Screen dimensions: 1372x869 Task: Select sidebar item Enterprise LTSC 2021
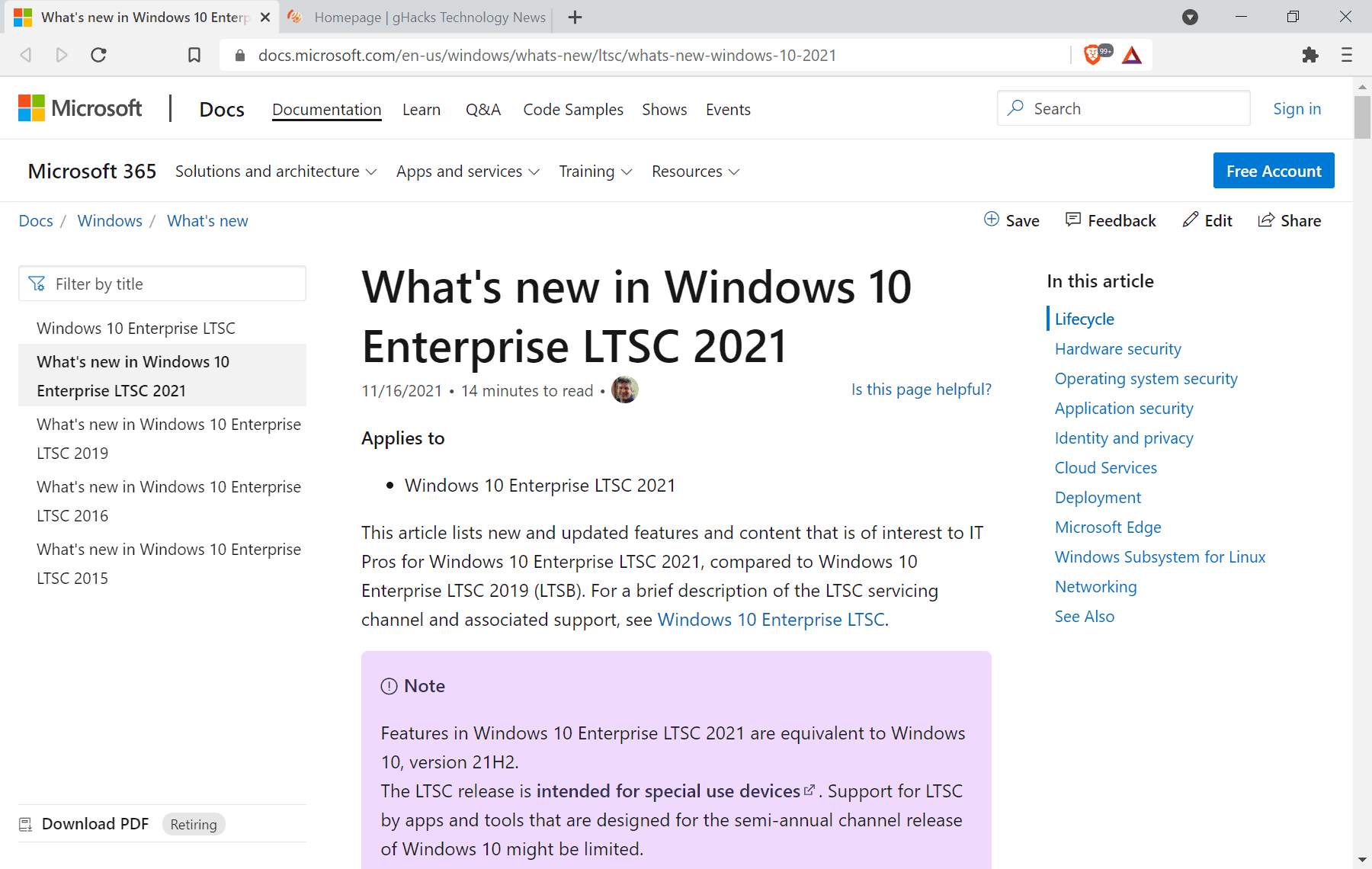click(x=162, y=376)
